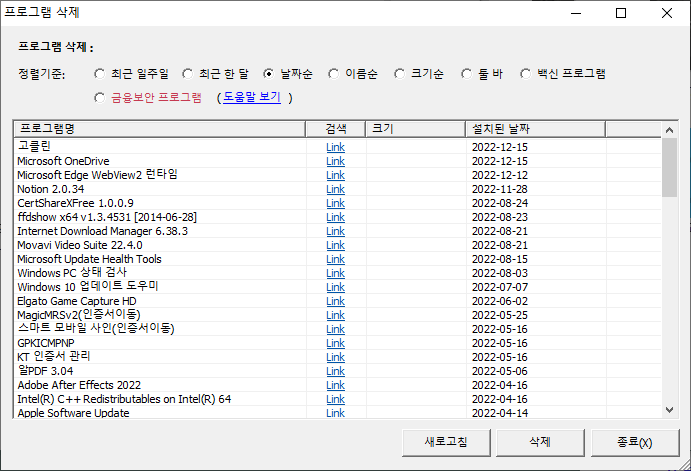Select the Notion 2.0.34 entry

click(338, 189)
